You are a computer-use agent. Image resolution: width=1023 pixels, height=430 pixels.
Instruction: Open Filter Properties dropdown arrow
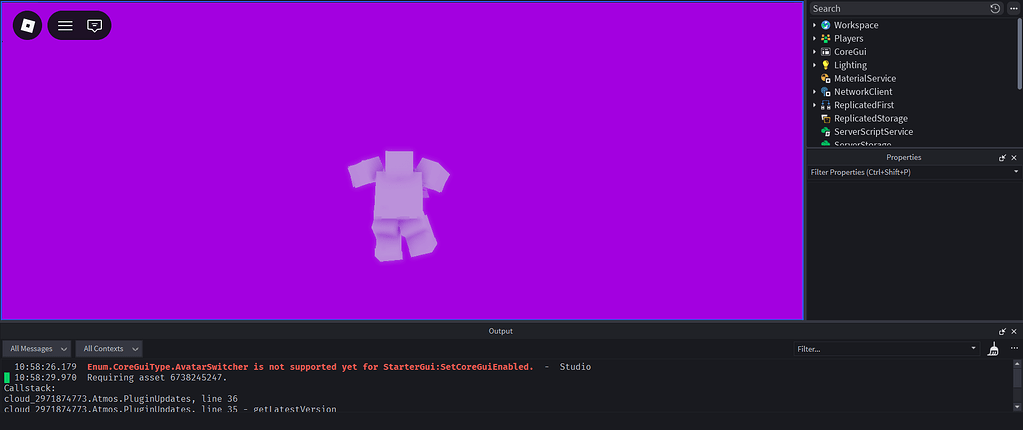[1016, 172]
